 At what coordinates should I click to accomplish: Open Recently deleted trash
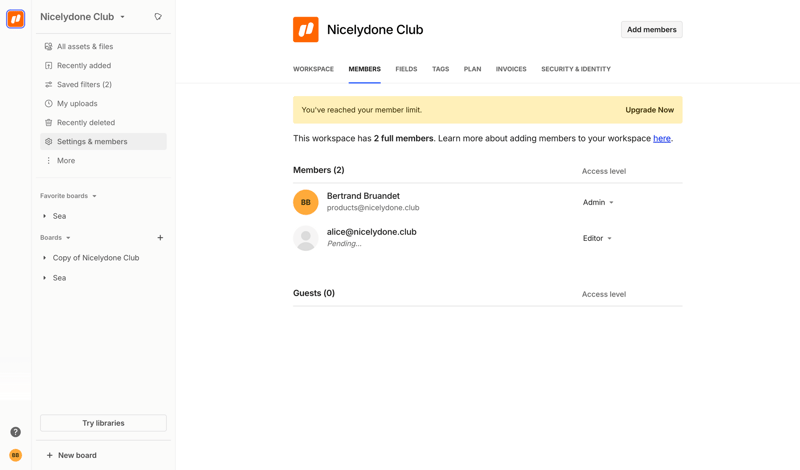pos(85,123)
